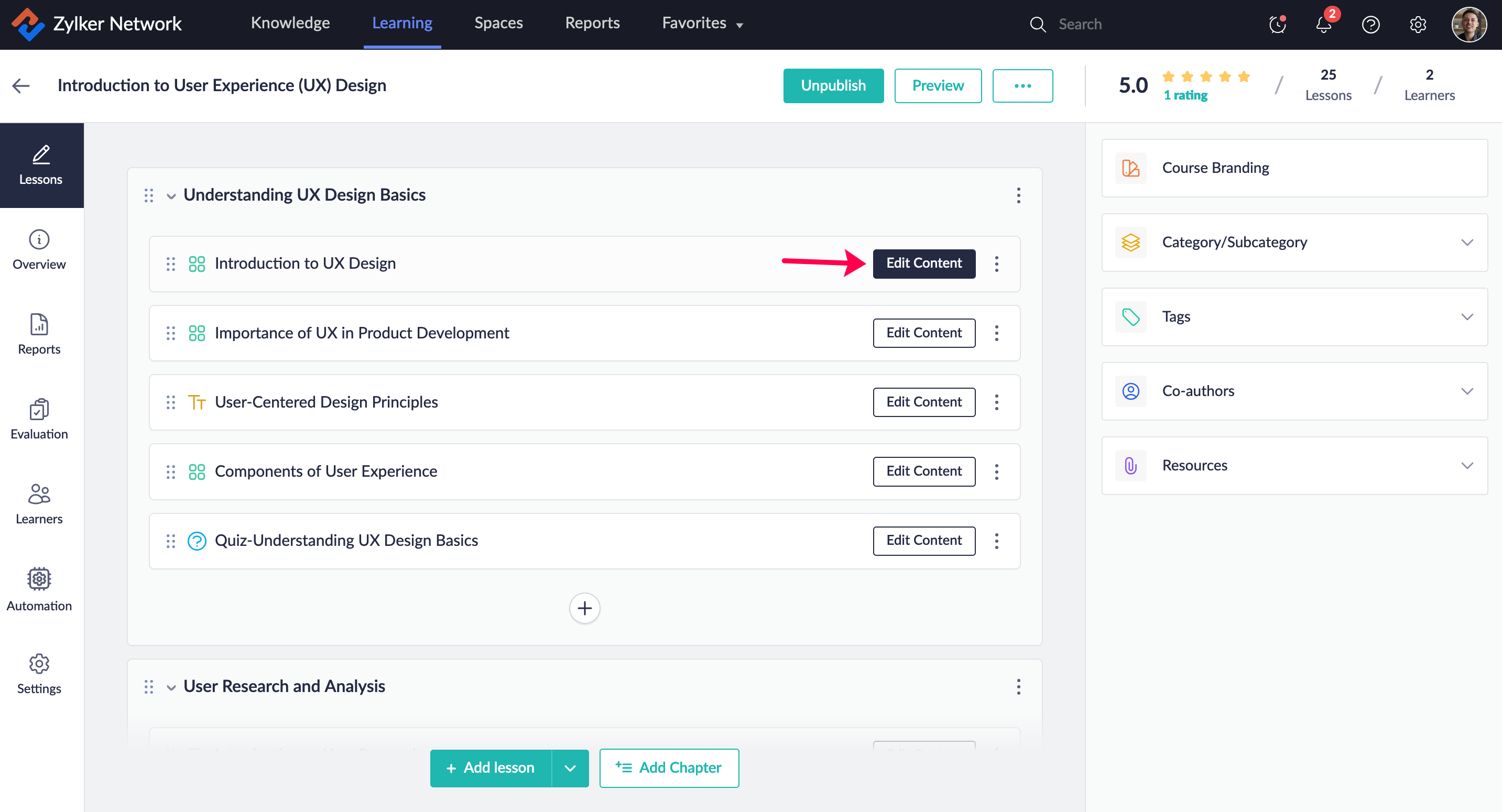Expand the Co-authors panel
The image size is (1502, 812).
pos(1466,391)
